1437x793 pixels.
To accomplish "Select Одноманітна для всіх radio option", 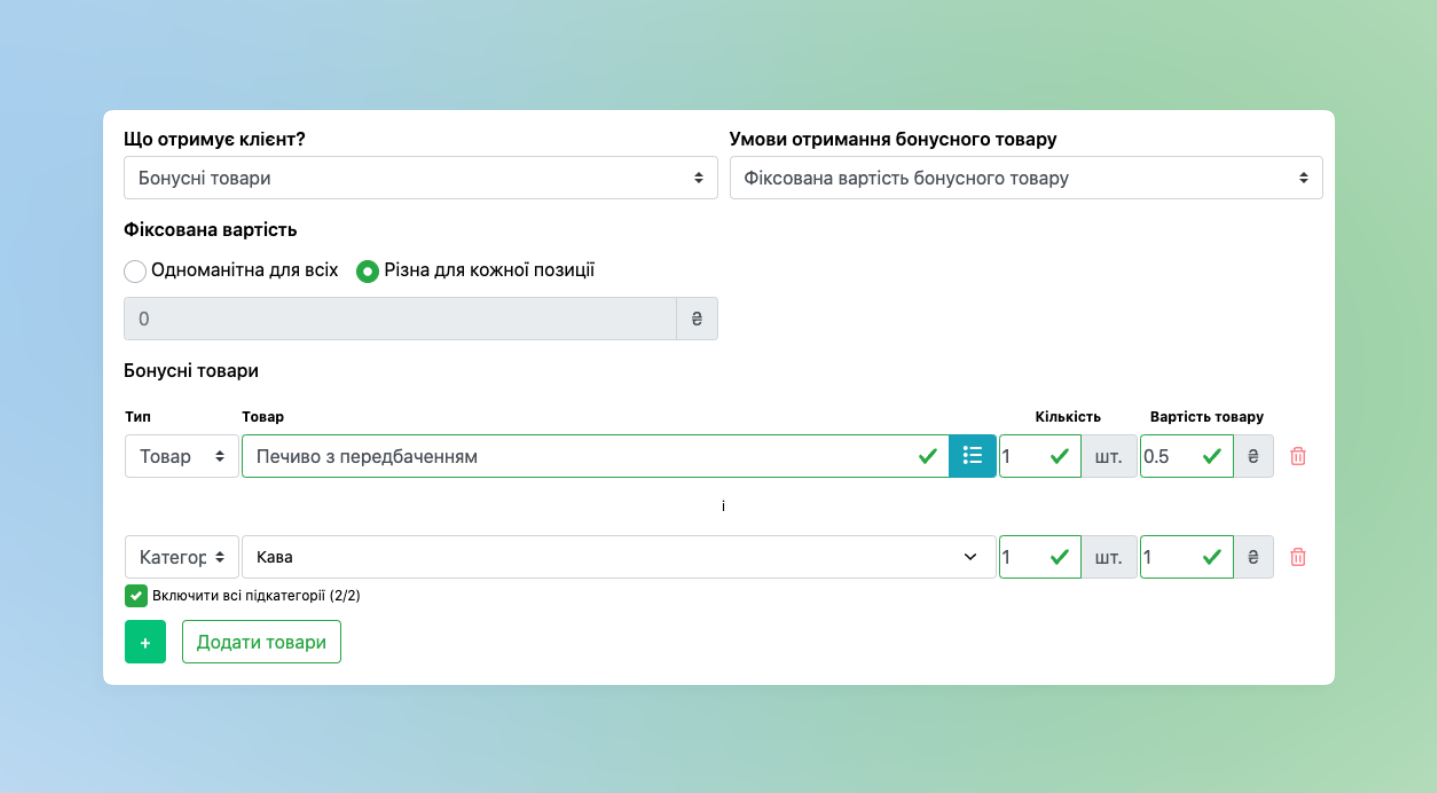I will [x=135, y=271].
